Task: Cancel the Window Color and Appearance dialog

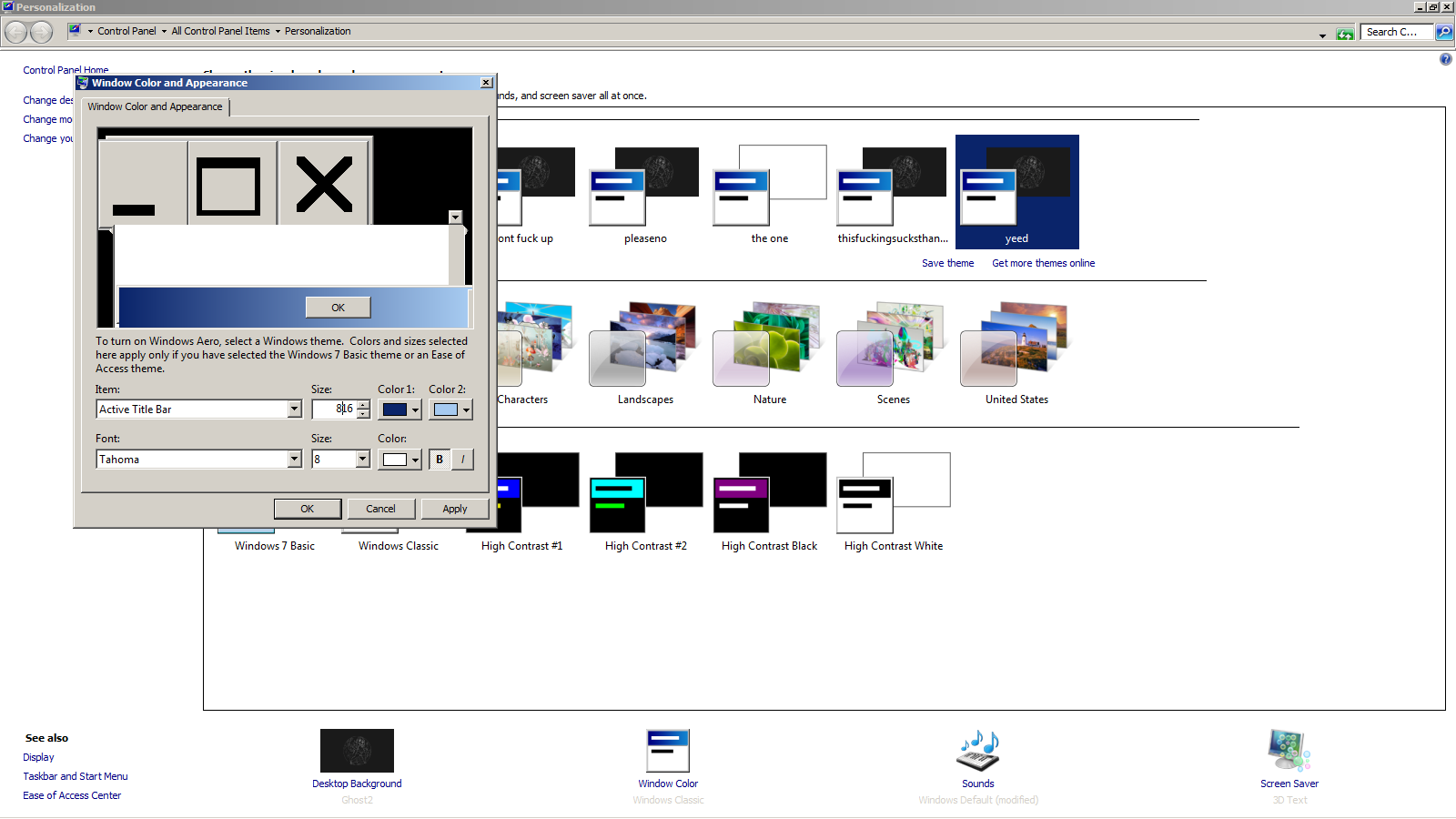Action: (380, 509)
